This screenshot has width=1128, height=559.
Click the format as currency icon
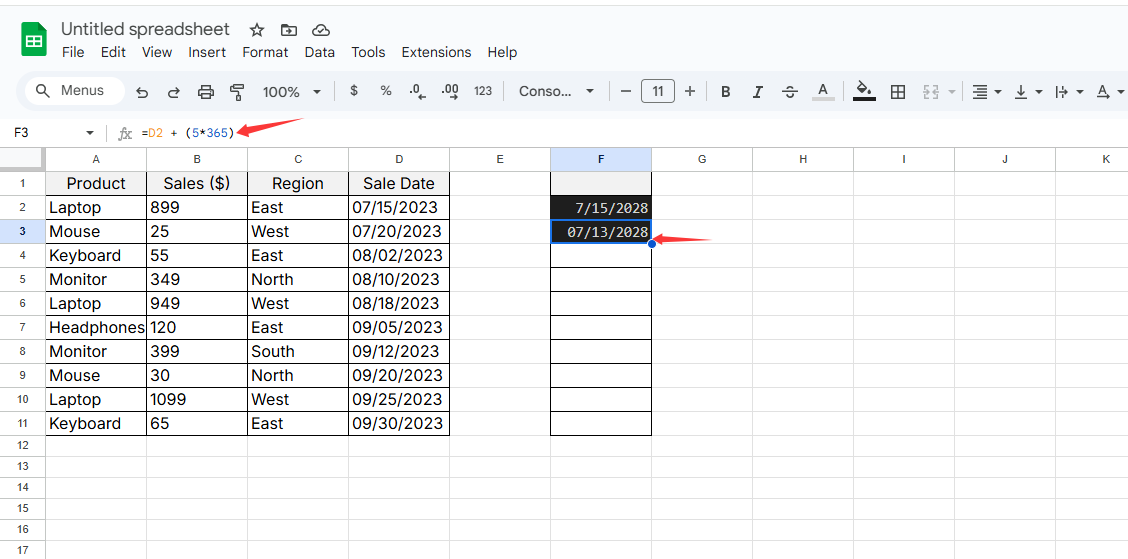354,91
